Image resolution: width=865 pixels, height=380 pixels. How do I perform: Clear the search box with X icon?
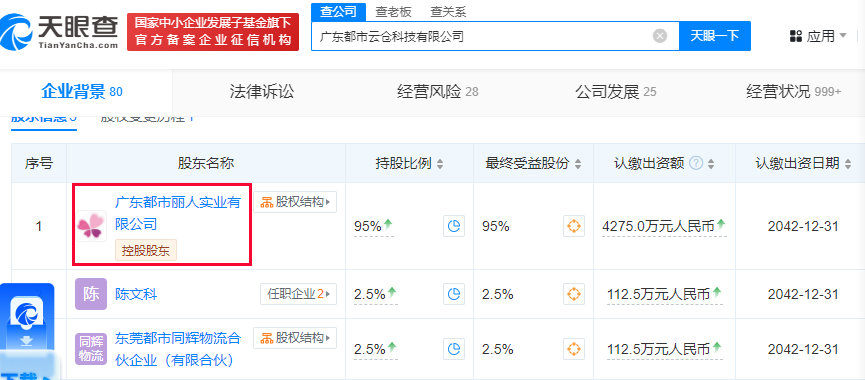[x=660, y=36]
